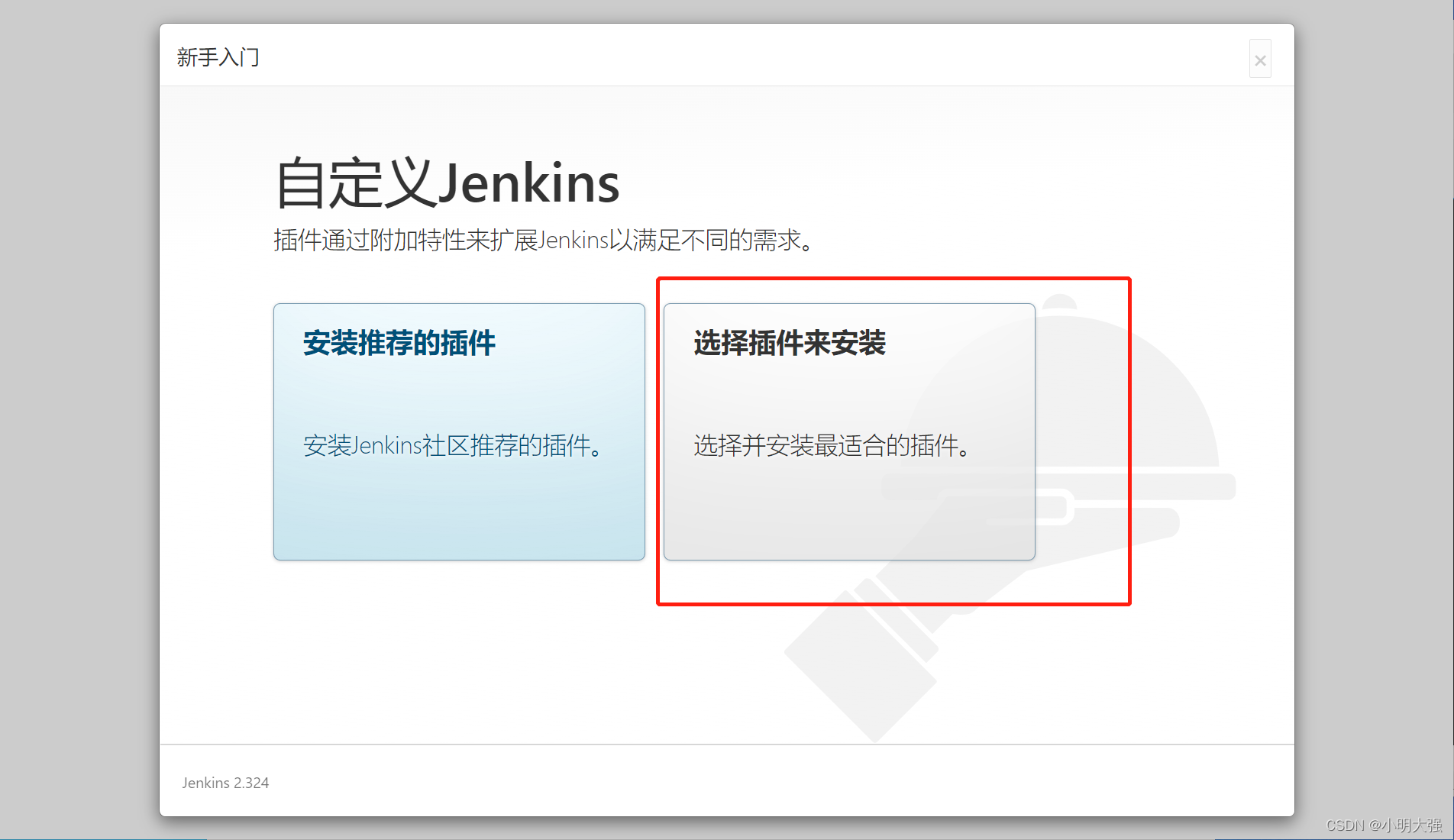
Task: Click the 插件通过附加特性来扩展Jenkins description text
Action: (544, 241)
